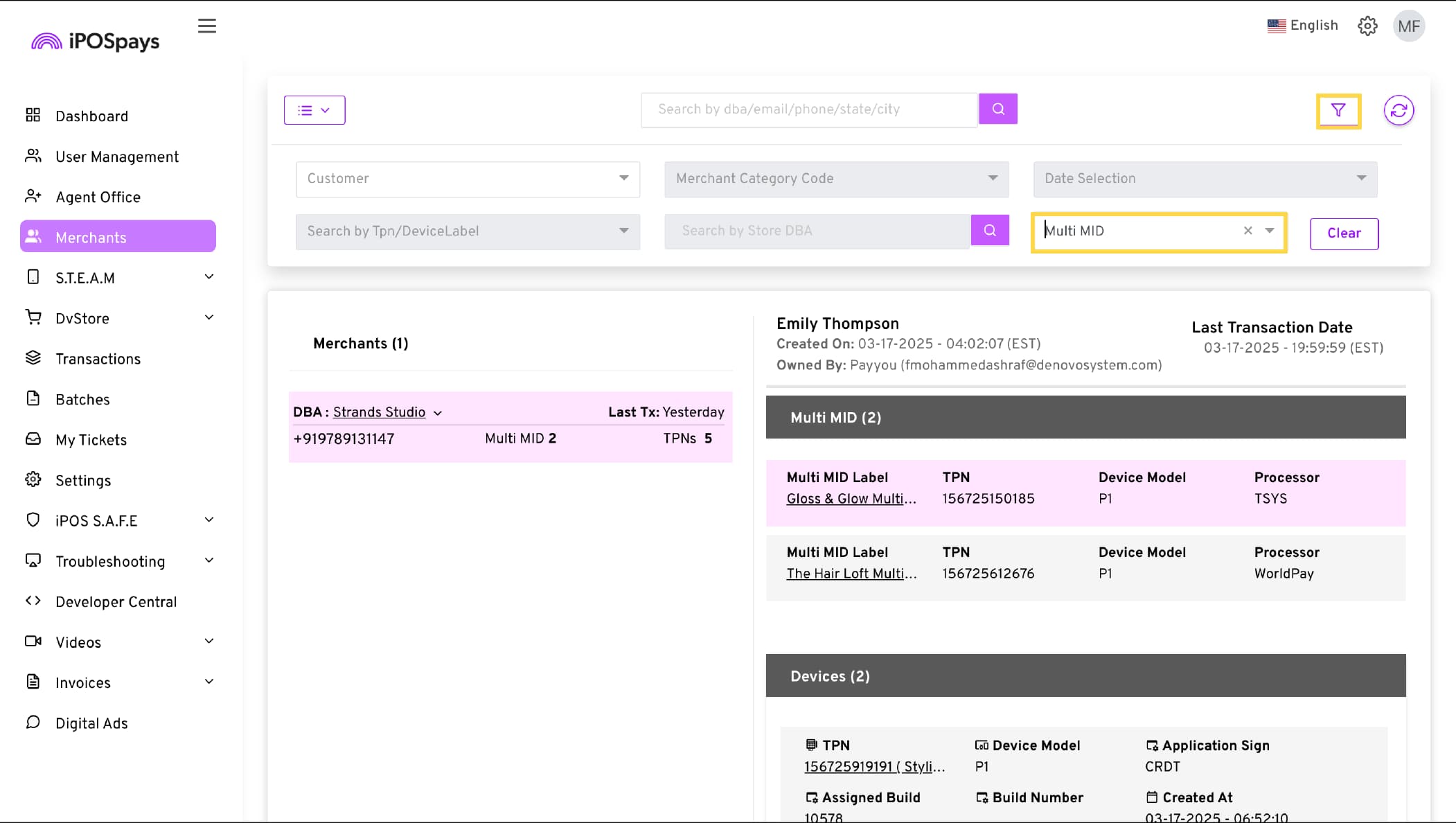Viewport: 1456px width, 823px height.
Task: Open the list view dropdown button
Action: pos(314,110)
